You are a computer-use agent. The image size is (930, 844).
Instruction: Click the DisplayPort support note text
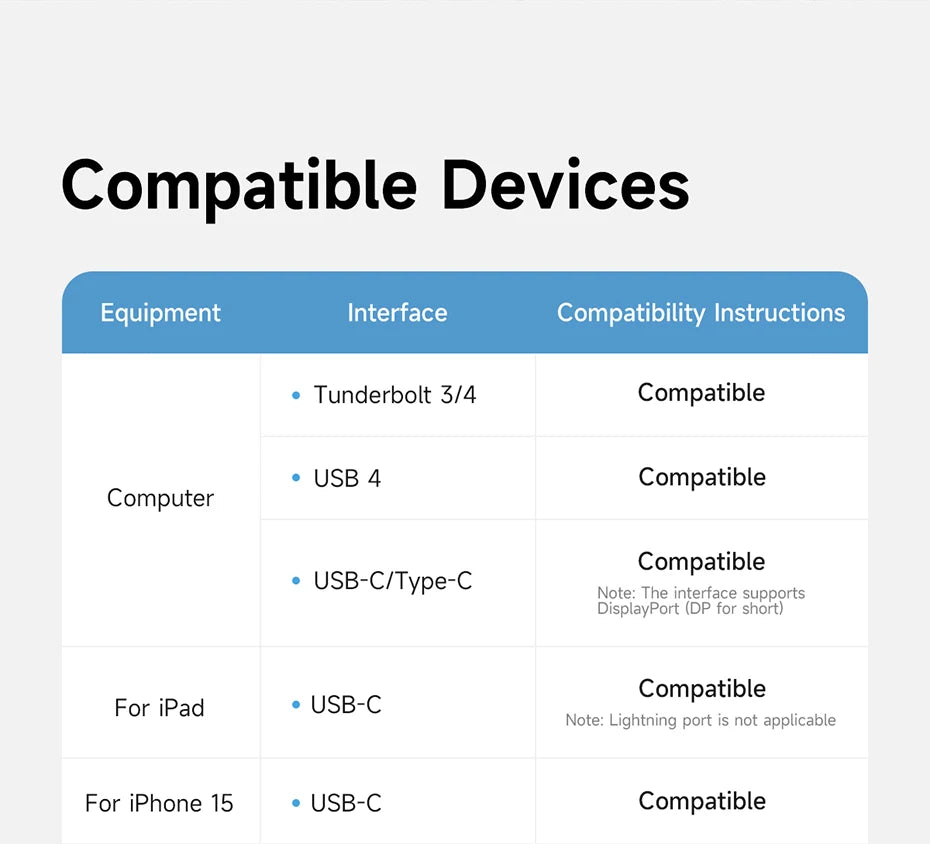(701, 600)
